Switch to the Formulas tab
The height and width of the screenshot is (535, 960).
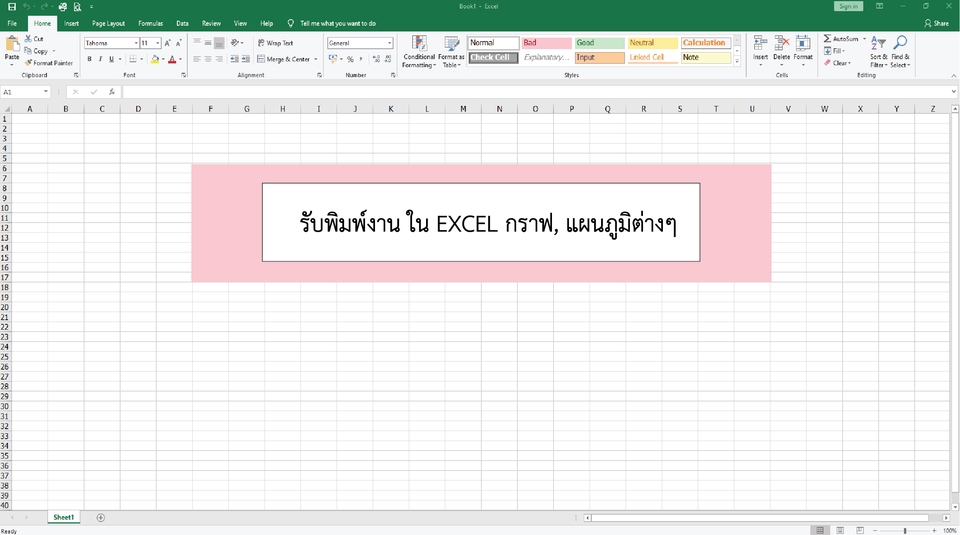(151, 23)
